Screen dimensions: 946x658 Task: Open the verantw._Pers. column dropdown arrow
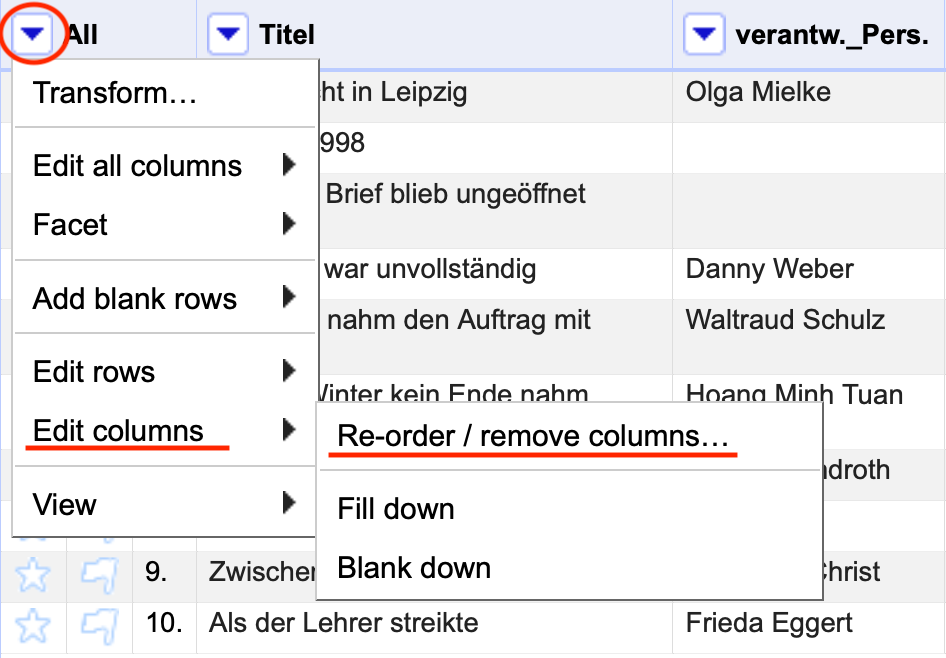[x=704, y=36]
